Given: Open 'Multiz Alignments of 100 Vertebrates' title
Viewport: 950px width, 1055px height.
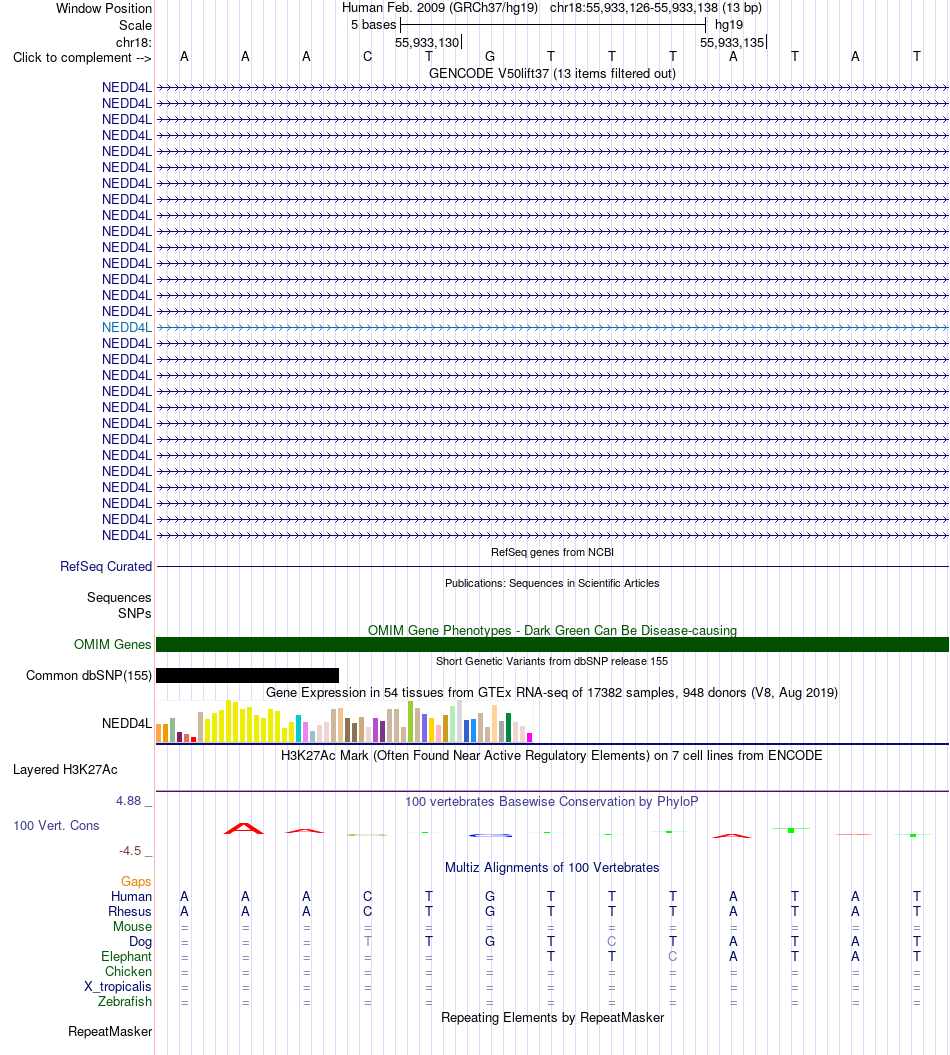Looking at the screenshot, I should 552,867.
